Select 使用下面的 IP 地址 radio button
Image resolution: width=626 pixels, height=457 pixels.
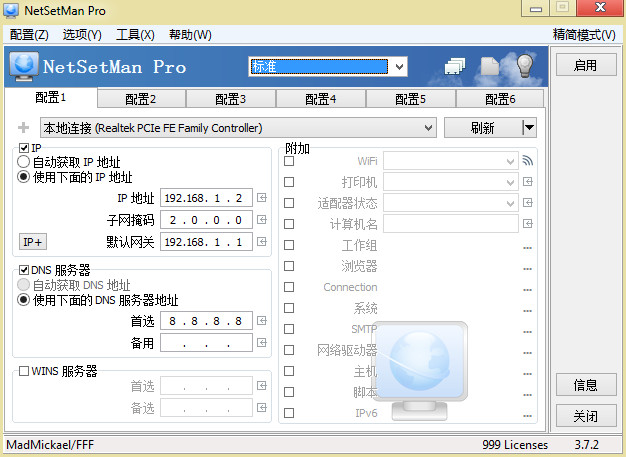click(24, 176)
